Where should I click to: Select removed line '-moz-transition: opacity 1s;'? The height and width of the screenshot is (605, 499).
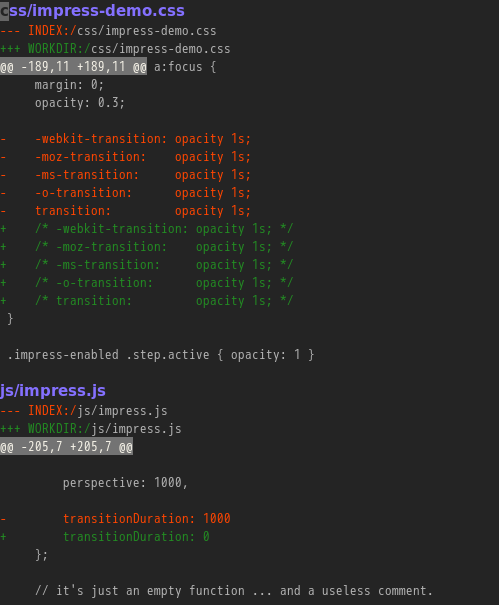(126, 157)
